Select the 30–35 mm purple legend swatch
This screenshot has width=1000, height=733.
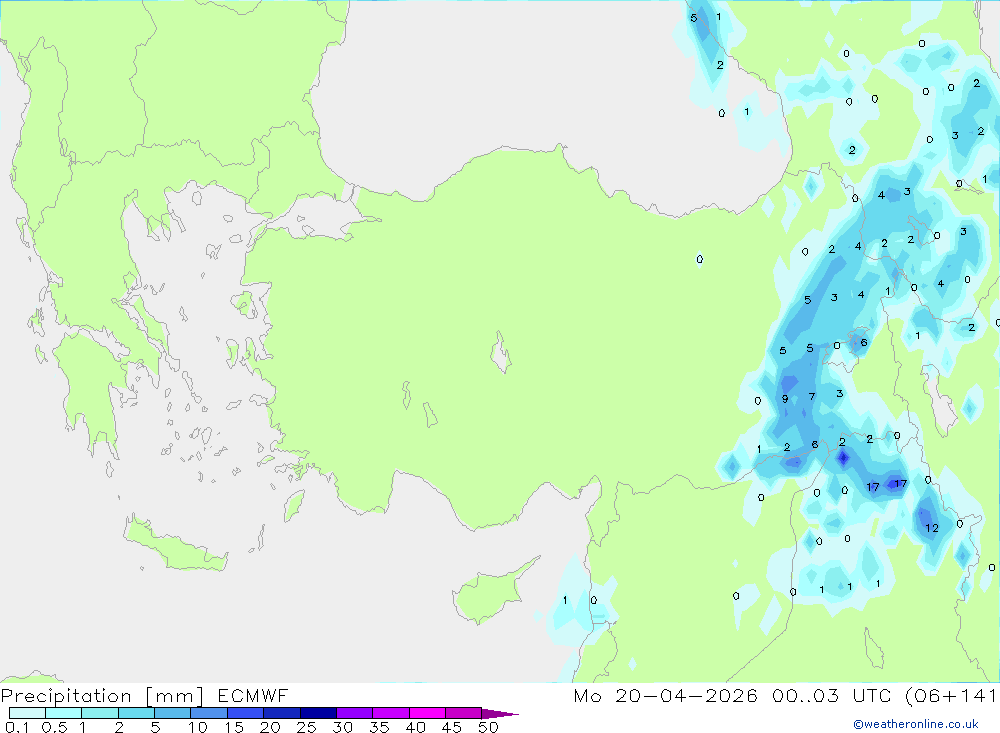pos(355,713)
